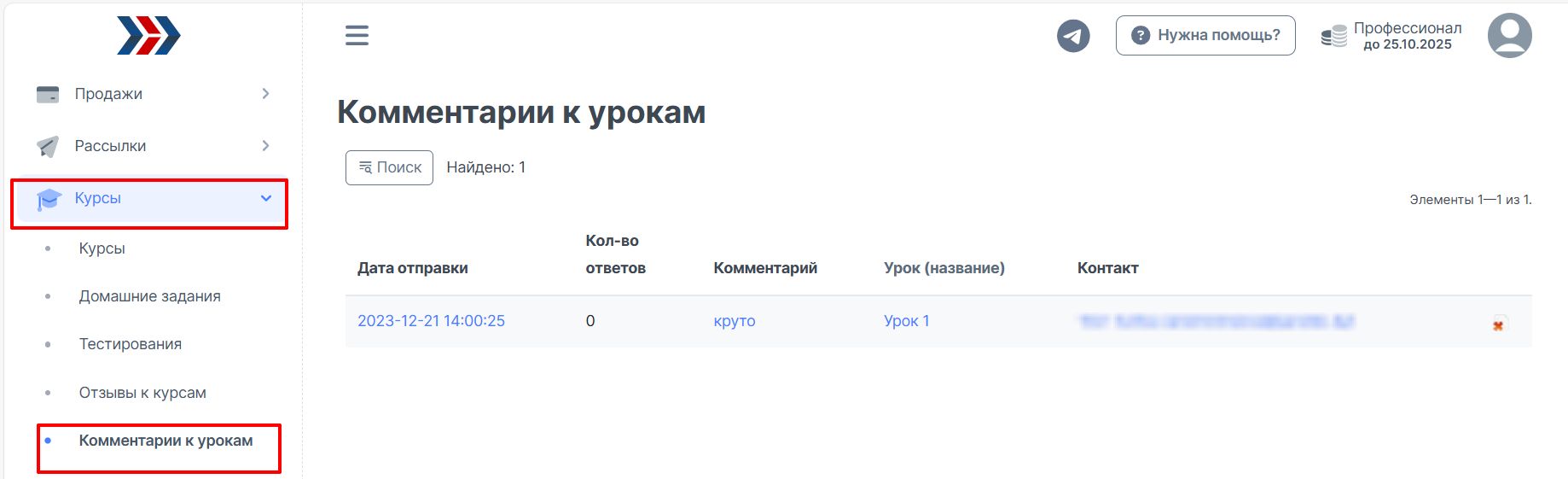Screen dimensions: 1568x479
Task: Open the blurred contact link in the row
Action: [1217, 321]
